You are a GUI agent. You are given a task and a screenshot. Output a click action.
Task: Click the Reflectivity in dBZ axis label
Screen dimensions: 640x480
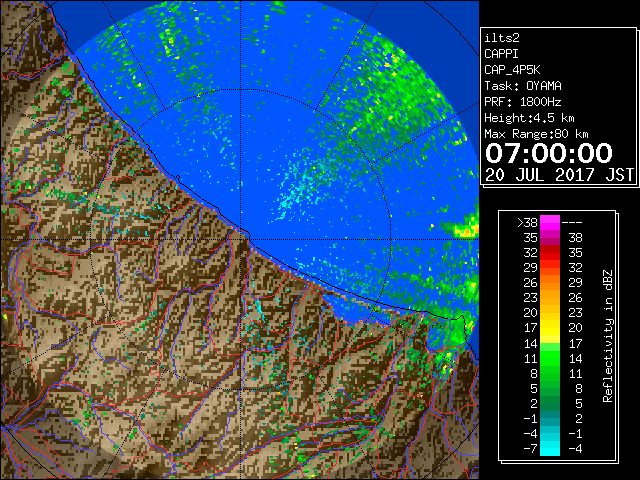pyautogui.click(x=608, y=336)
